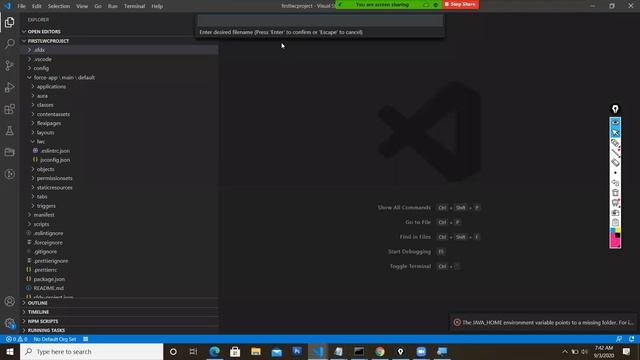The width and height of the screenshot is (640, 360).
Task: Open the Run and Debug view
Action: (9, 87)
